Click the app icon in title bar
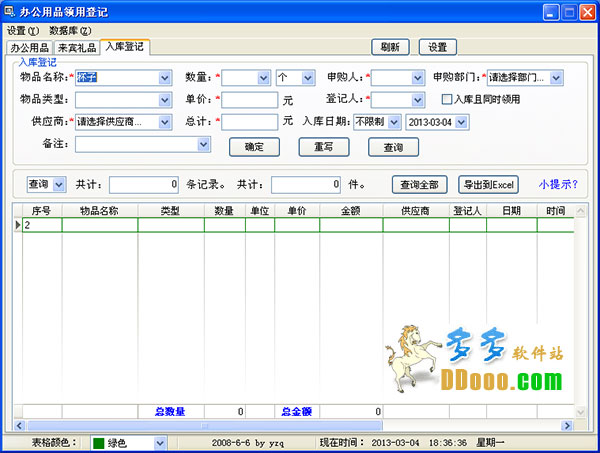600x453 pixels. click(9, 11)
